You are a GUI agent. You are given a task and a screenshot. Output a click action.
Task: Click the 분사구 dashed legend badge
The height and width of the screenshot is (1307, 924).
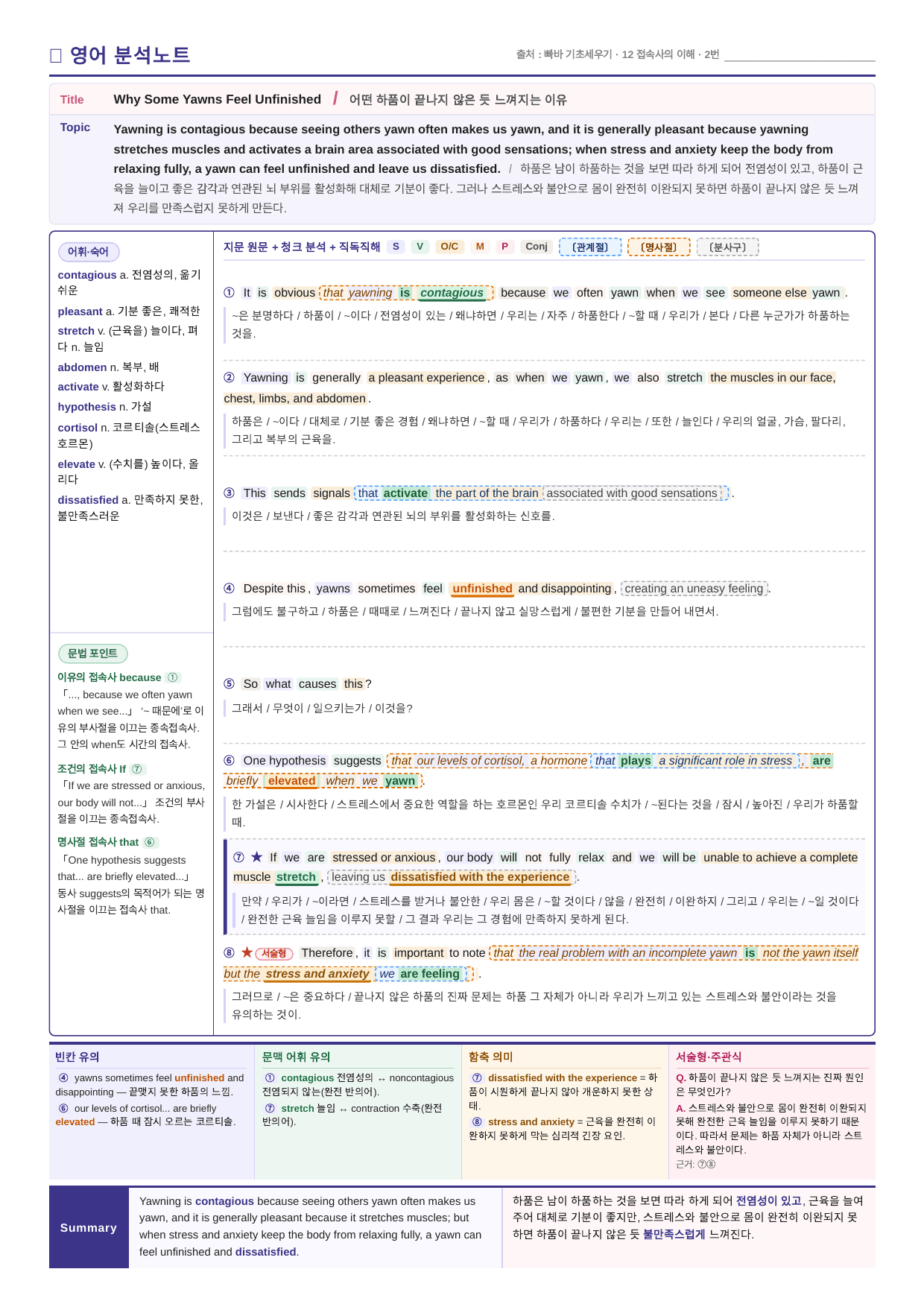(727, 247)
